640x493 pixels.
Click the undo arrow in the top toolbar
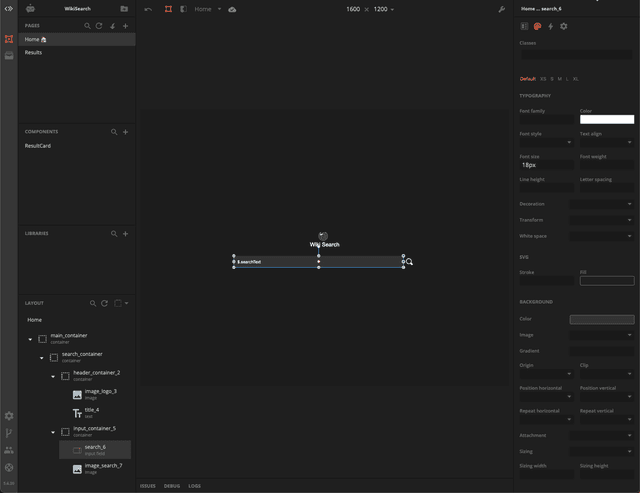tap(148, 9)
